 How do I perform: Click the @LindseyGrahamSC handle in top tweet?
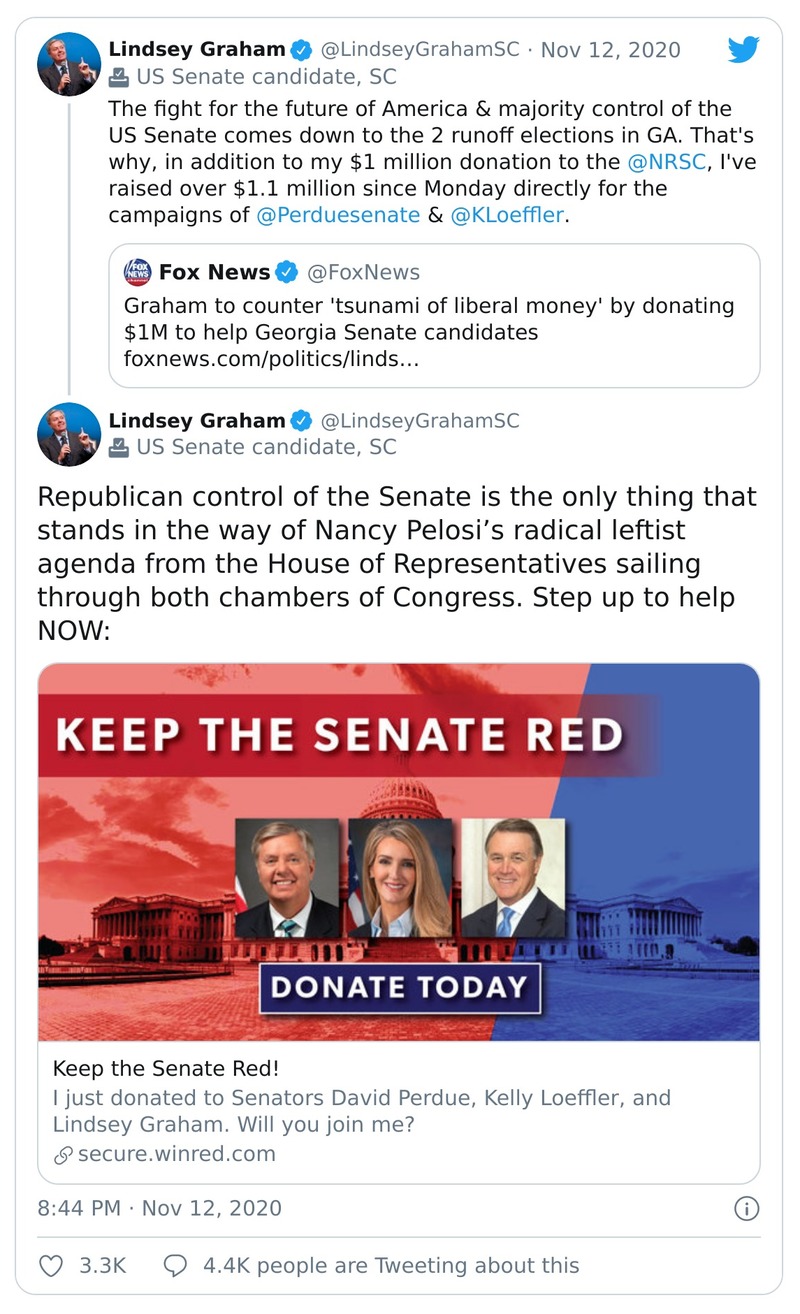coord(420,50)
